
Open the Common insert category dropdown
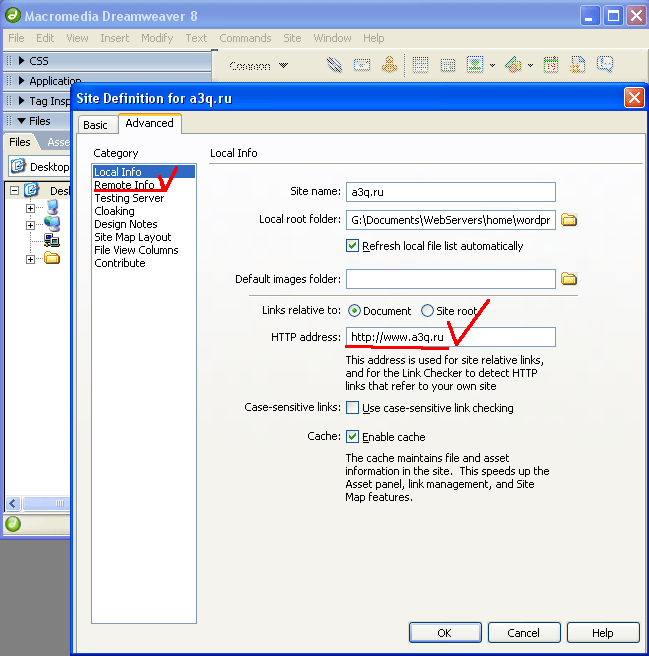(258, 66)
